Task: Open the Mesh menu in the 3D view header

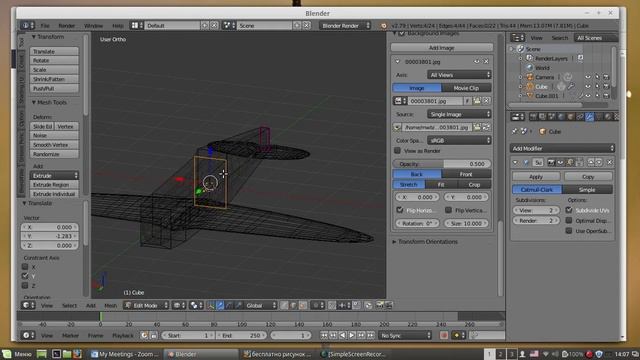Action: 110,305
